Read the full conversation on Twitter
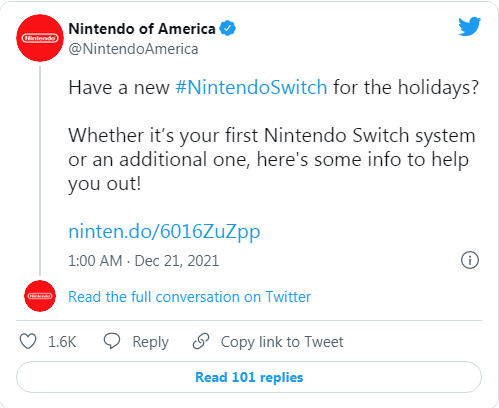This screenshot has height=408, width=499. pos(189,297)
